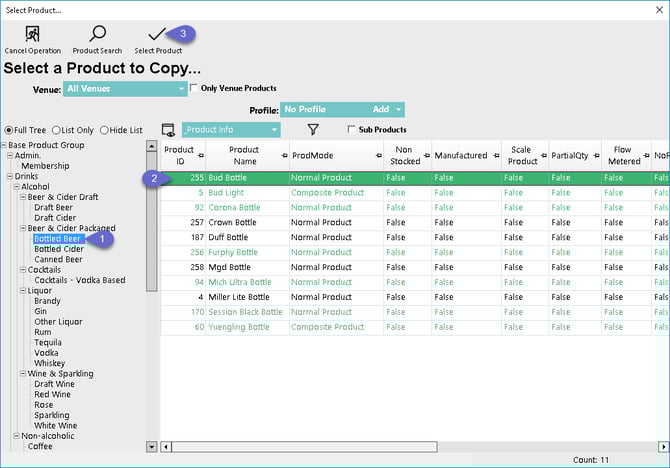The image size is (670, 468).
Task: Sort by Product Name column header
Action: 243,155
